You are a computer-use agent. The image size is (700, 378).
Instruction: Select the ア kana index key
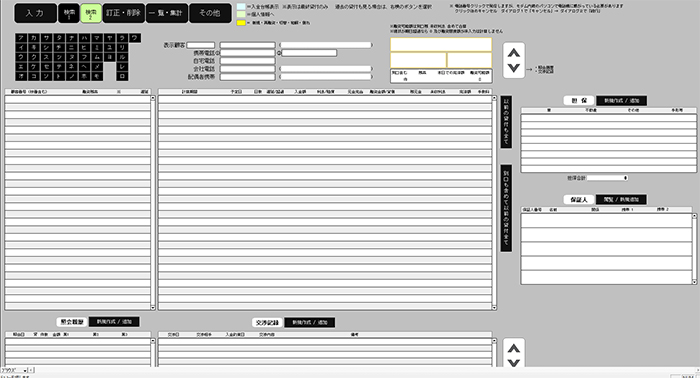pos(21,38)
